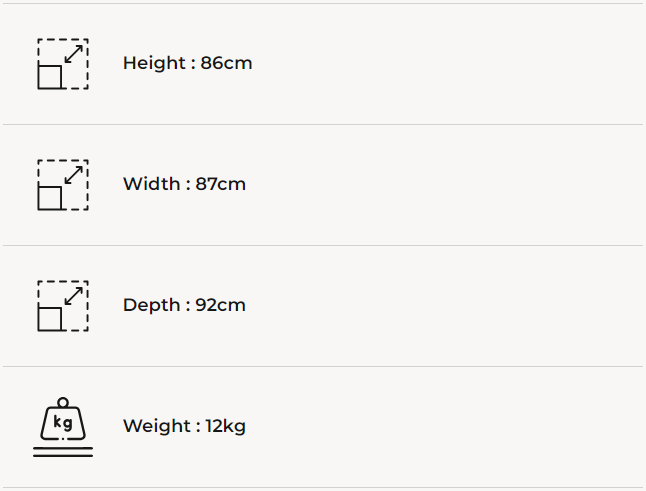Click the Depth dimension icon
Image resolution: width=646 pixels, height=491 pixels.
pyautogui.click(x=63, y=306)
